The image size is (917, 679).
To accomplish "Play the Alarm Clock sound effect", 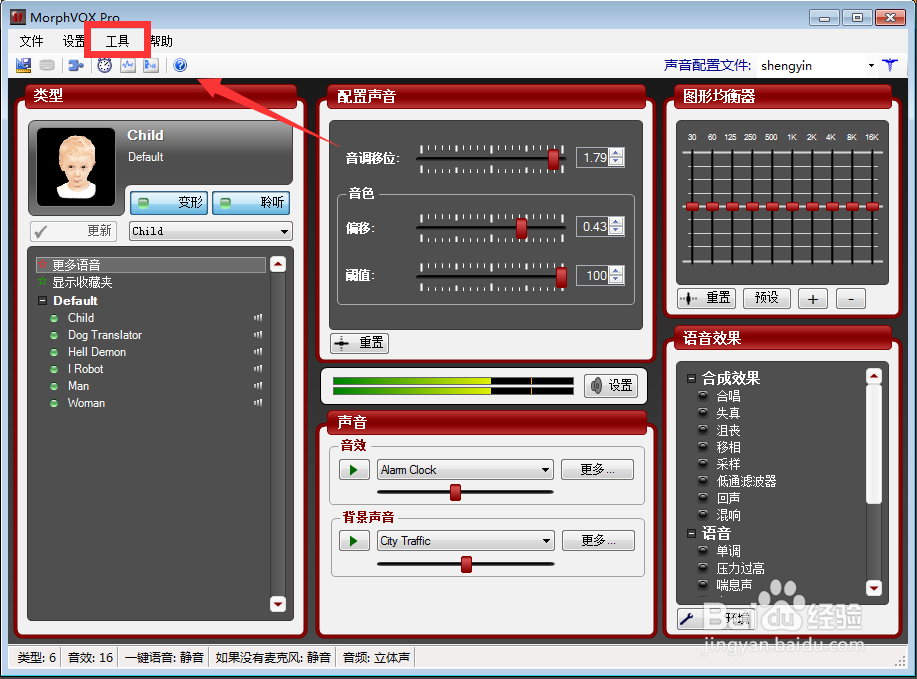I will (x=354, y=470).
